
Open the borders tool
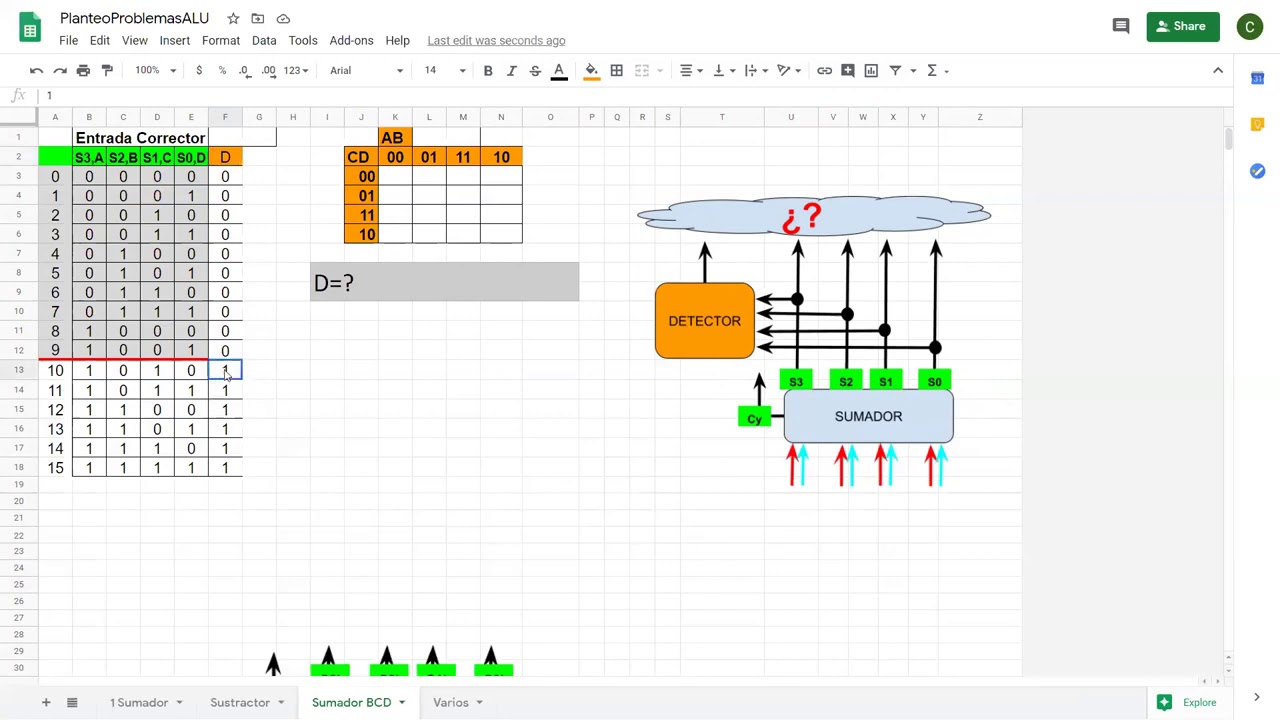[616, 70]
